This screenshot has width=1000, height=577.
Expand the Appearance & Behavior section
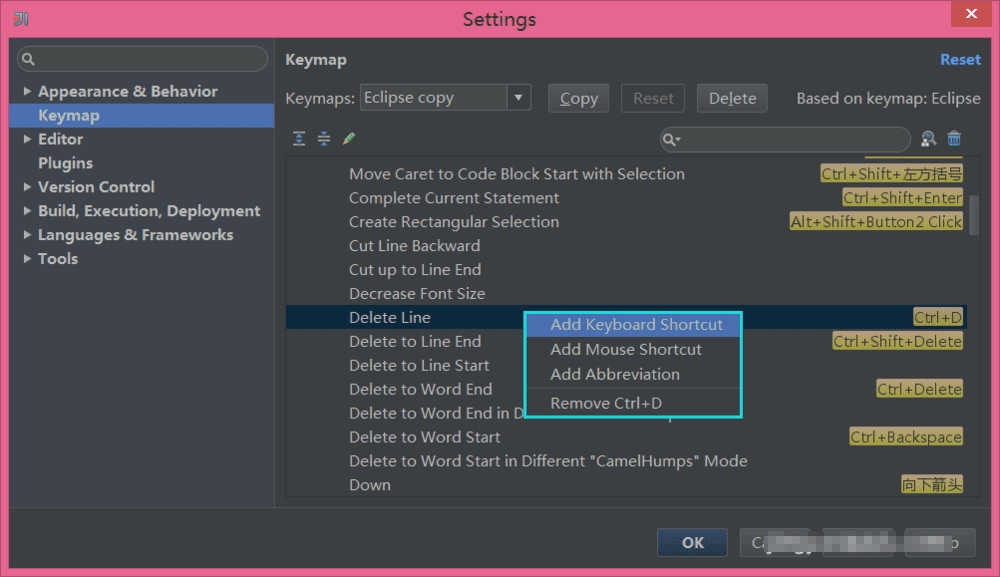tap(27, 92)
